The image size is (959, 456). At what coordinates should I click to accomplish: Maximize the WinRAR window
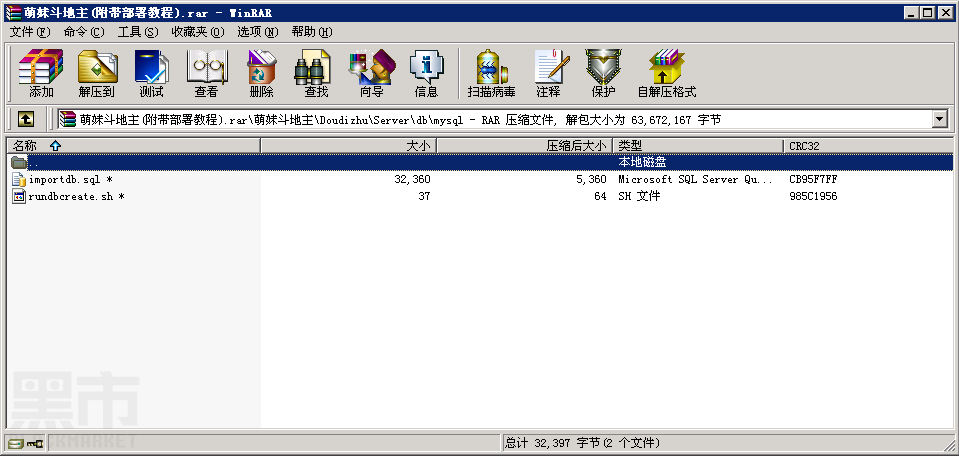click(928, 12)
